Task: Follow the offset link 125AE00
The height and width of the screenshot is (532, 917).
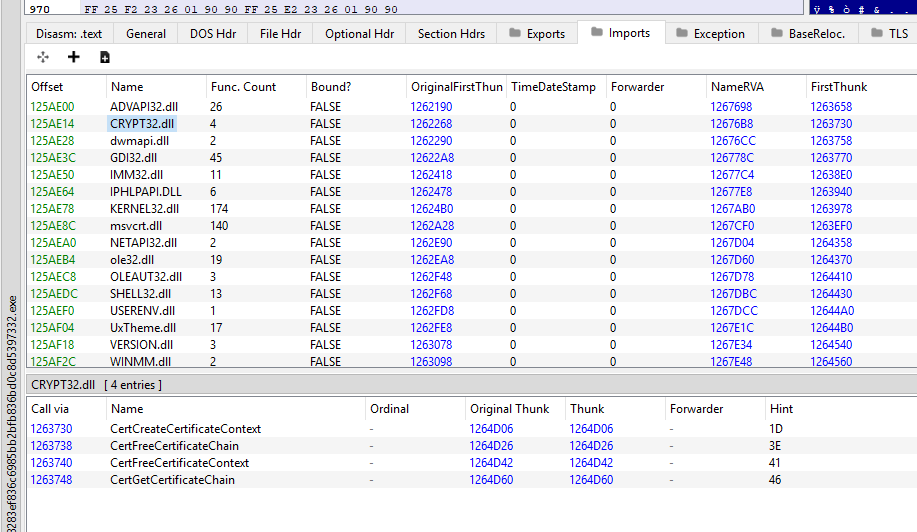Action: tap(52, 107)
